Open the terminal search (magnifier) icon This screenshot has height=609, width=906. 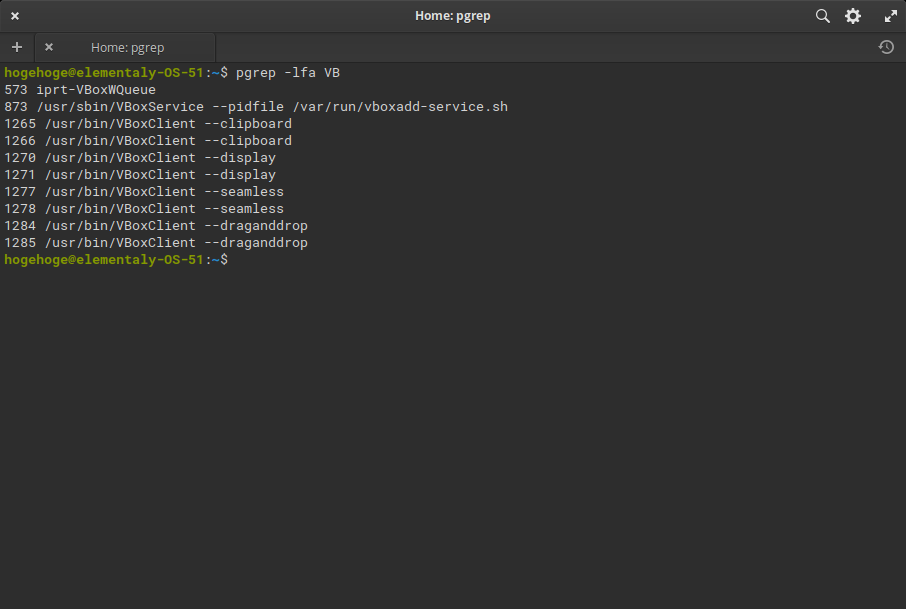pos(822,16)
